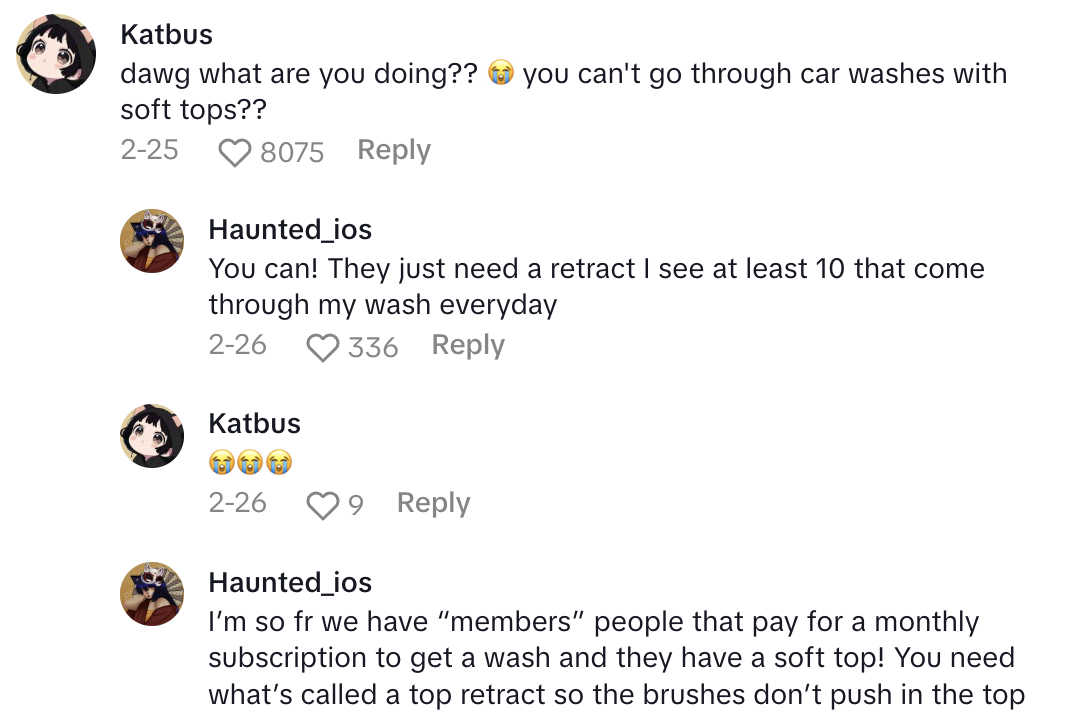Like Katbus's comment about soft tops

(x=235, y=152)
